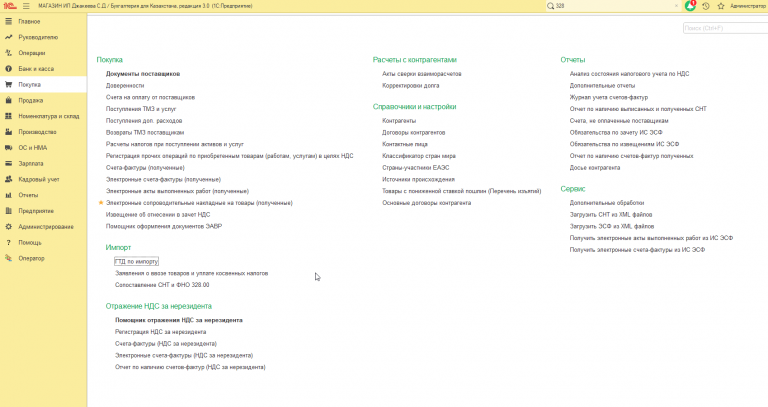Go to the Производство section

point(38,132)
